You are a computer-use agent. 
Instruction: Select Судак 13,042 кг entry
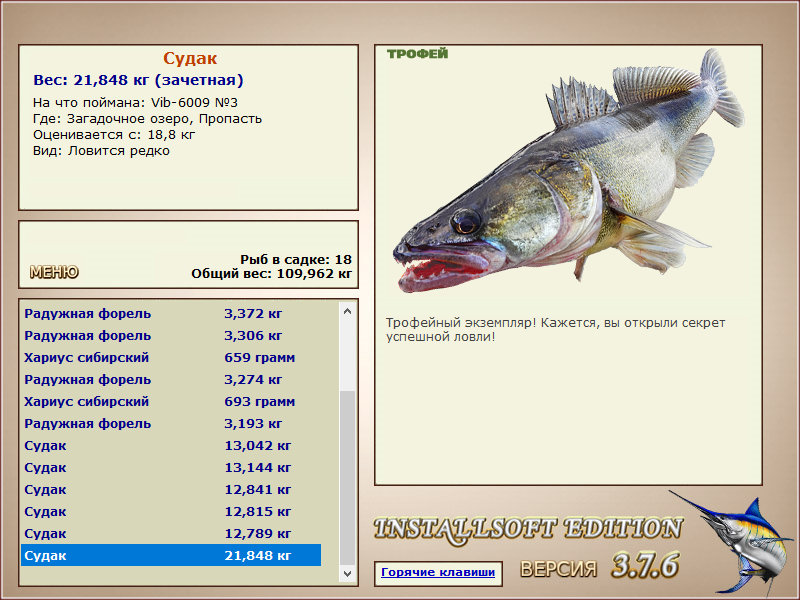pyautogui.click(x=170, y=446)
